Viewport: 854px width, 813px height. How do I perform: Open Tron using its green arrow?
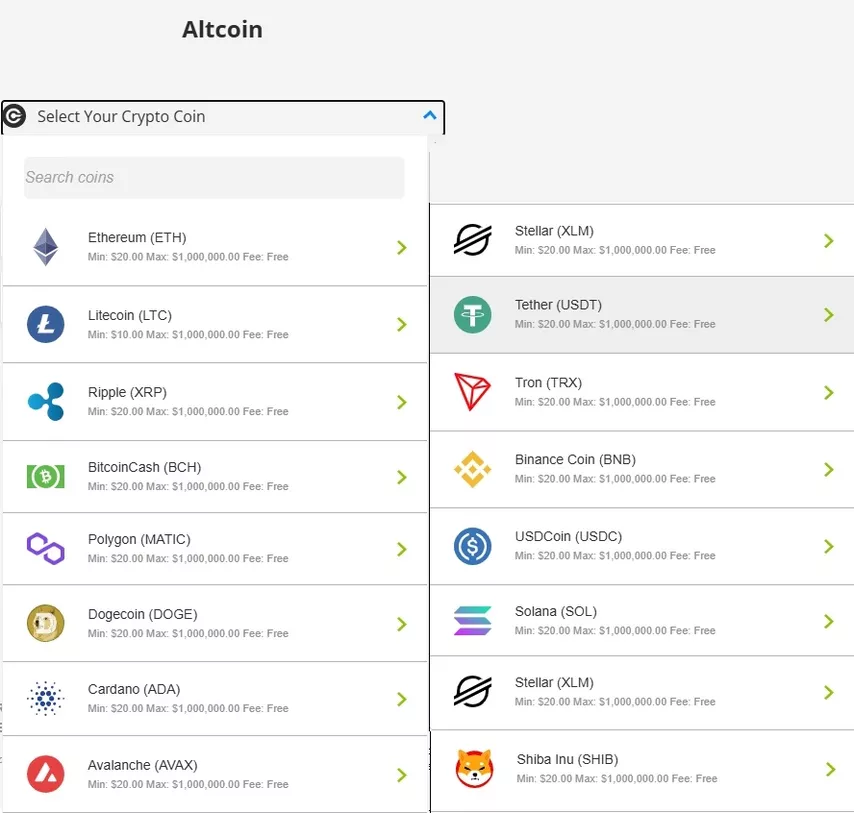point(829,393)
